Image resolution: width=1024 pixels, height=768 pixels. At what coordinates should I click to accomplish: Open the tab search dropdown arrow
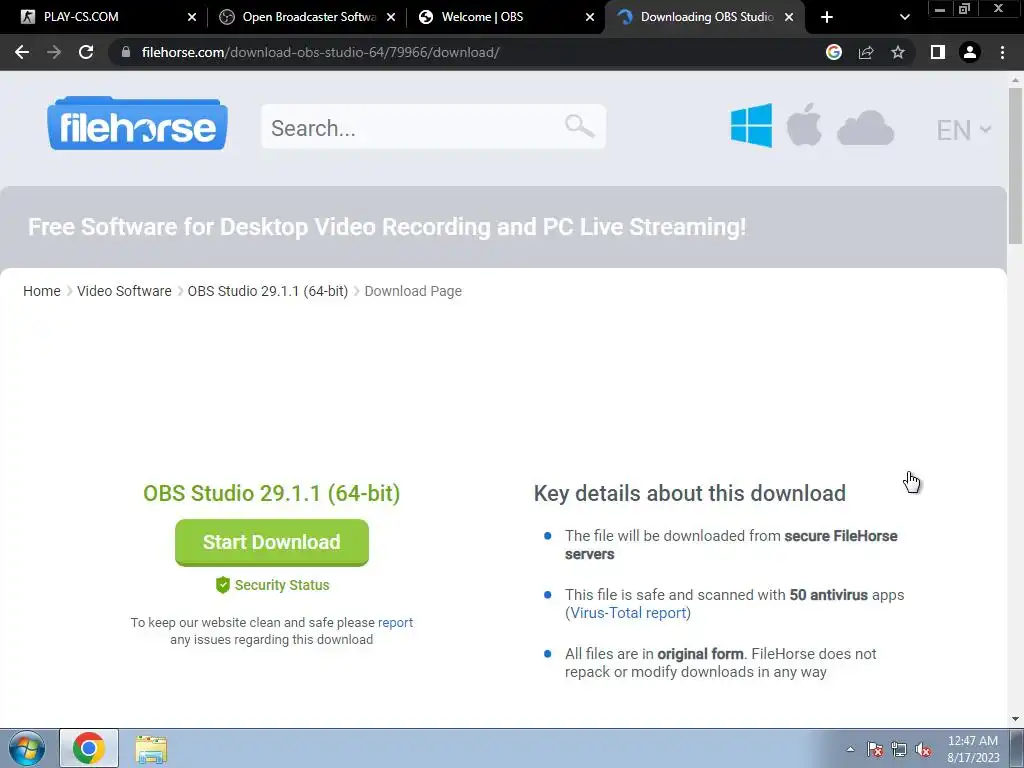click(x=904, y=18)
